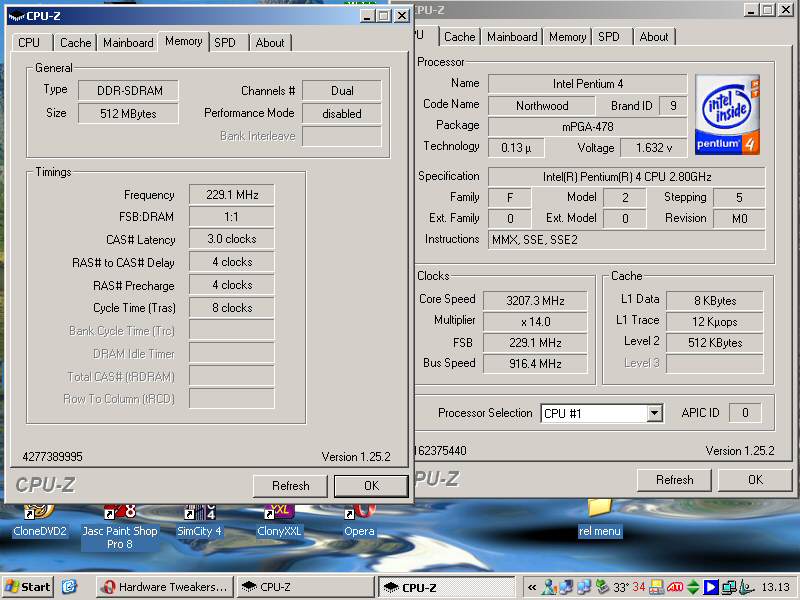Select the Memory tab in the front CPU-Z window
800x600 pixels.
(x=184, y=41)
